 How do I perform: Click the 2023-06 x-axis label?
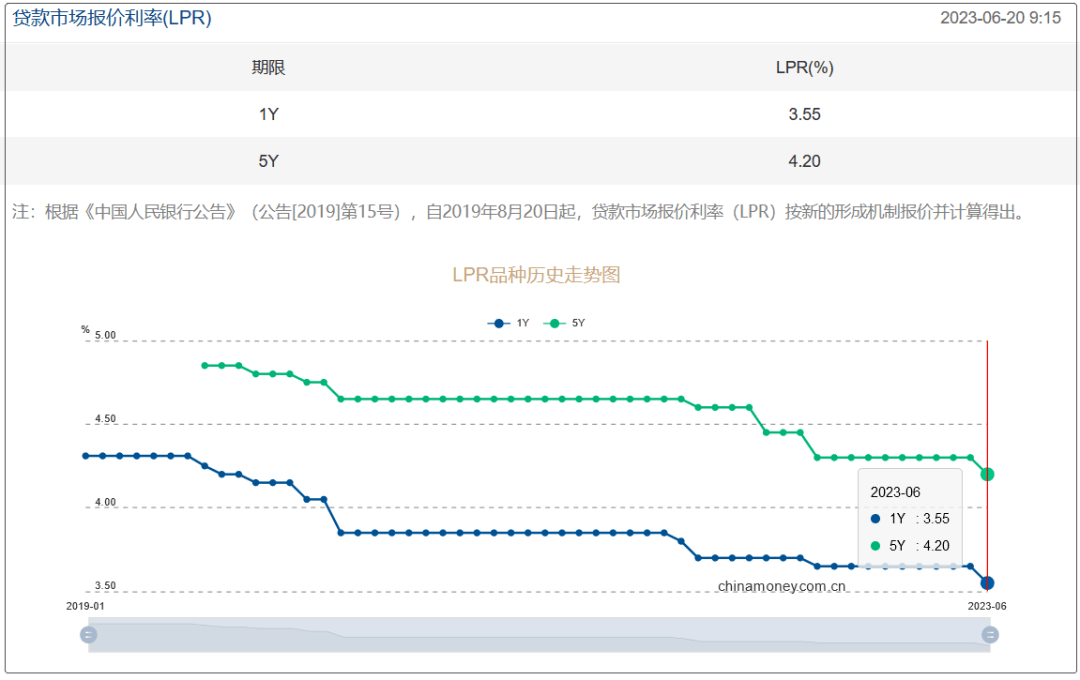[987, 606]
